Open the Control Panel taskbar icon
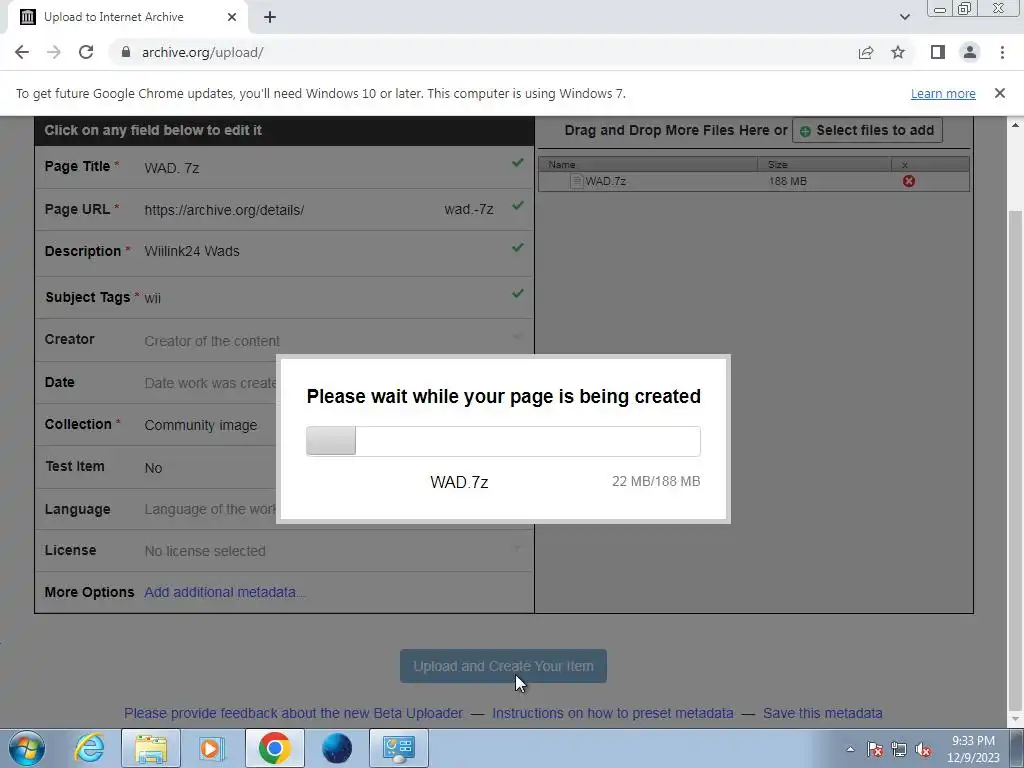 (x=399, y=748)
